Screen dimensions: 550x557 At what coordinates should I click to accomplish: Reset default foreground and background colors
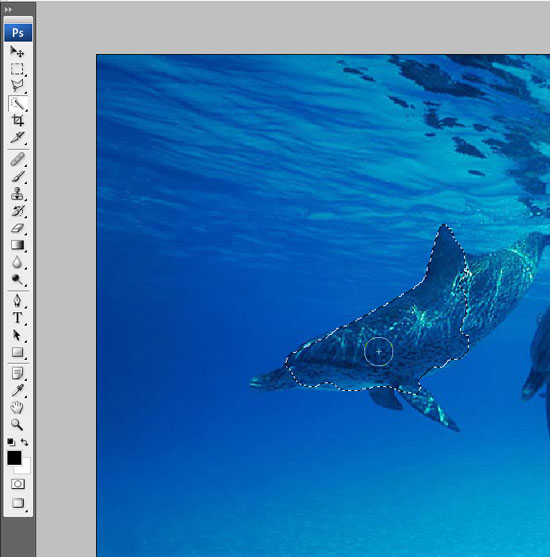click(x=11, y=442)
